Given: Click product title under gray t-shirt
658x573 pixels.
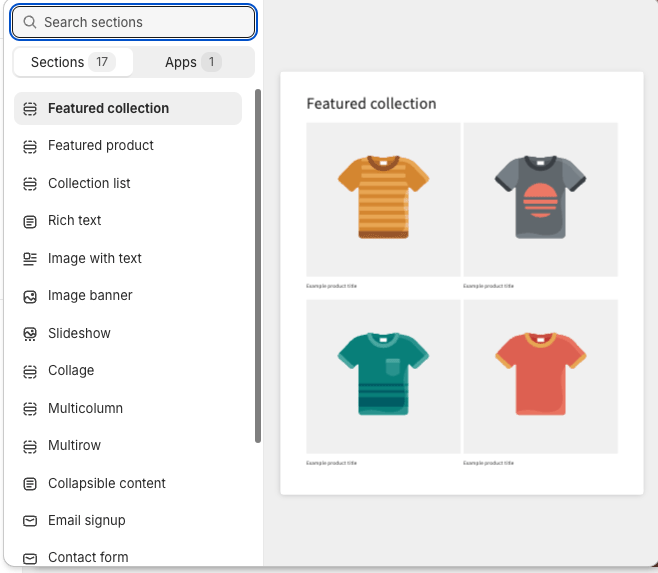Looking at the screenshot, I should coord(488,286).
